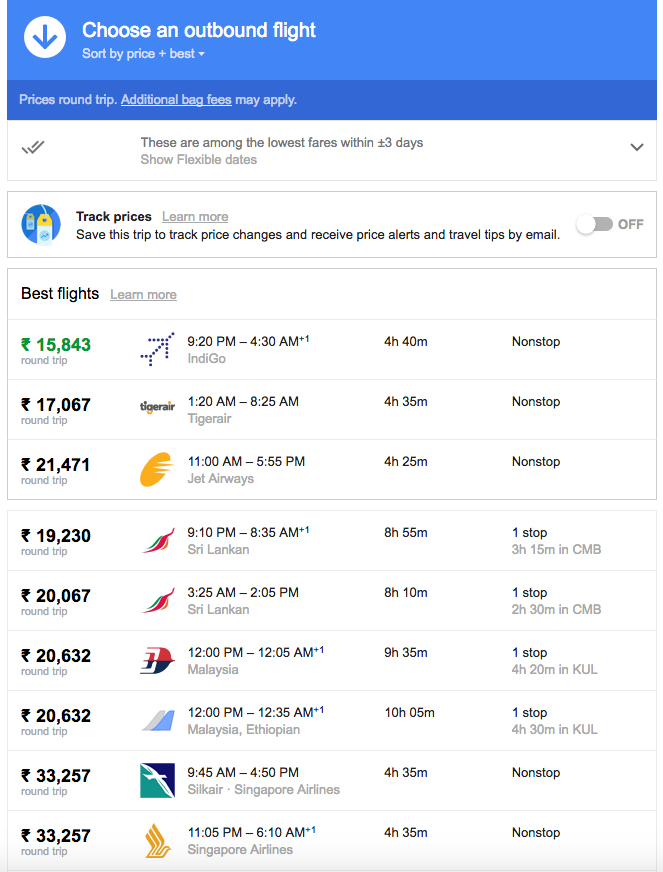Image resolution: width=663 pixels, height=872 pixels.
Task: Select the 3:25 AM Sri Lankan flight
Action: [x=332, y=601]
